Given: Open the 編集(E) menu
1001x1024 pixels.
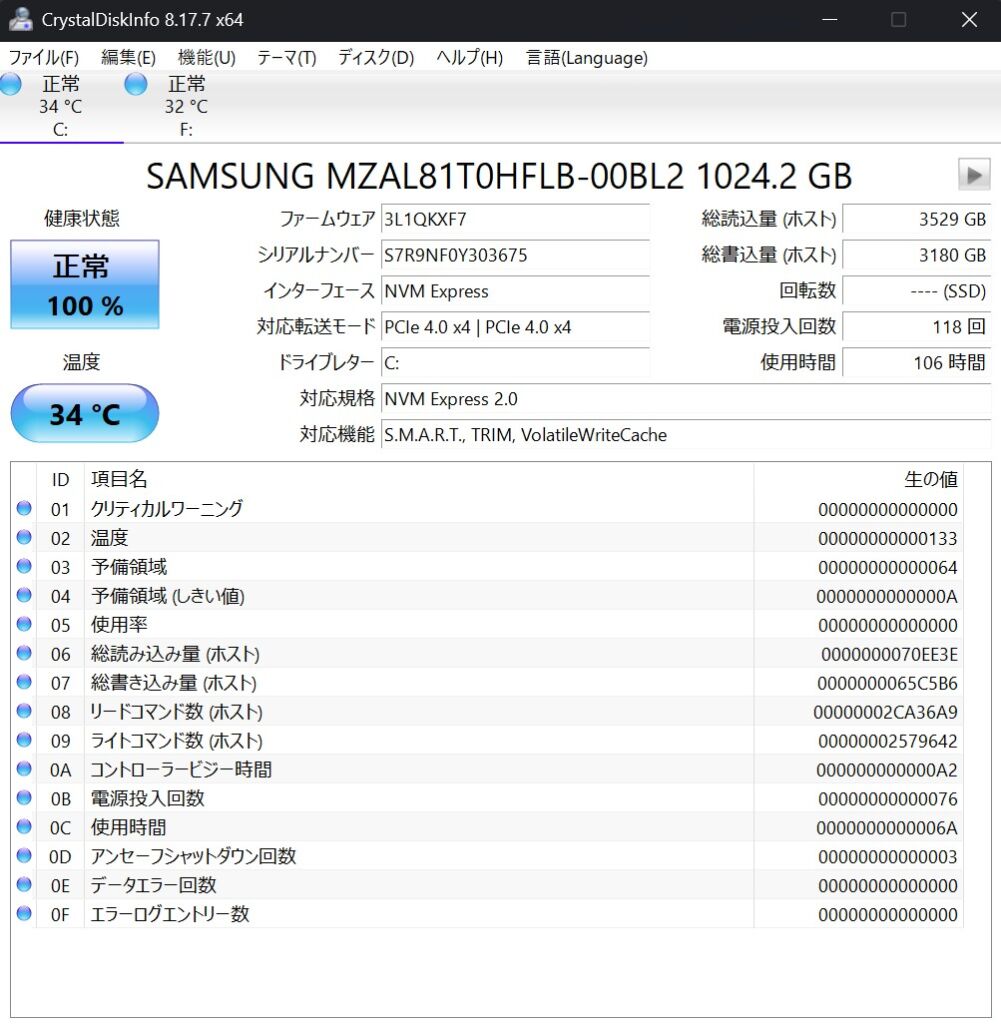Looking at the screenshot, I should click(128, 57).
